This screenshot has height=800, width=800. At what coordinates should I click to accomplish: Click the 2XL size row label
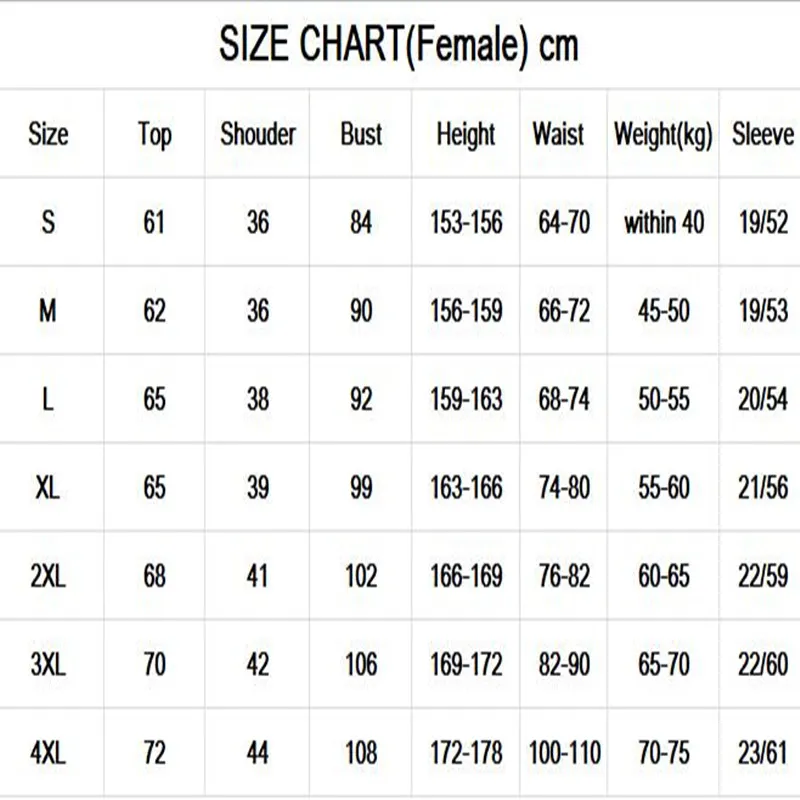coord(48,577)
